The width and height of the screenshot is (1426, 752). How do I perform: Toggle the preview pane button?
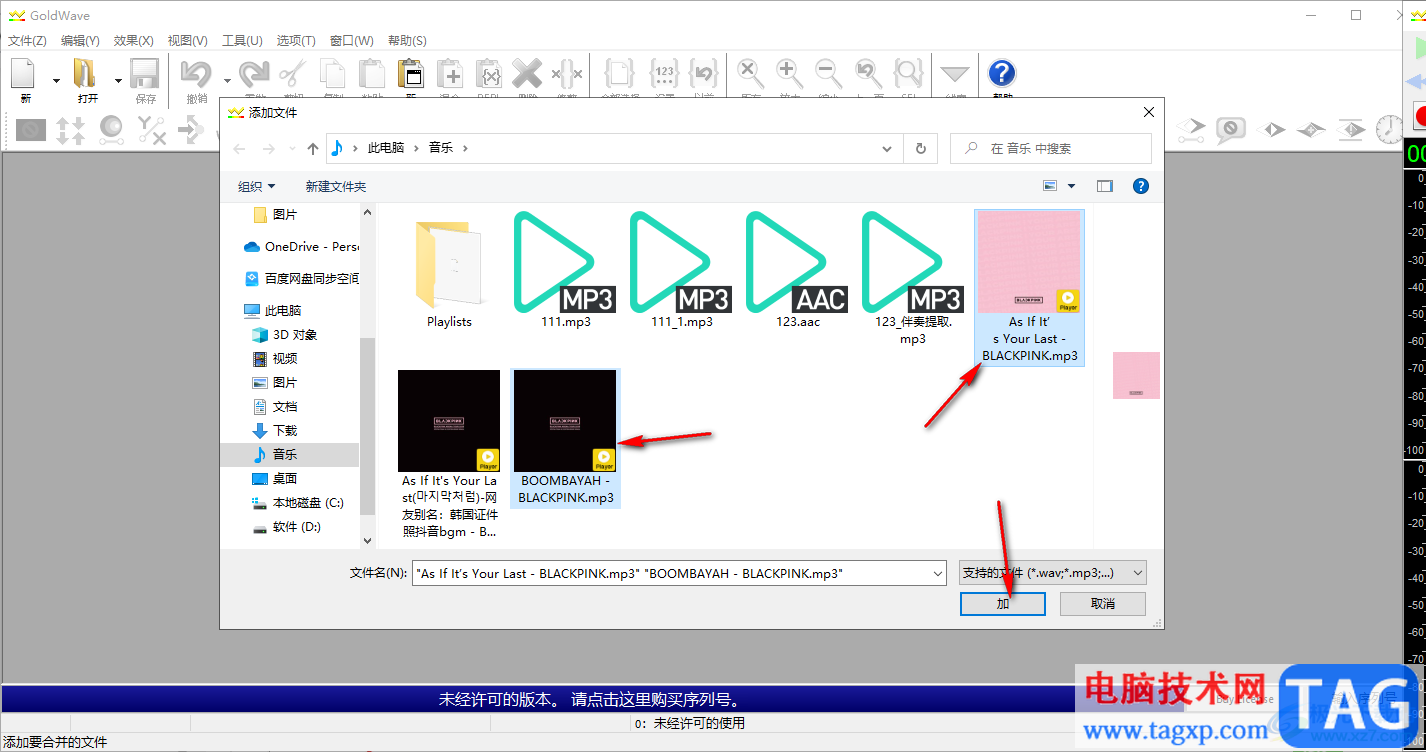click(1104, 186)
